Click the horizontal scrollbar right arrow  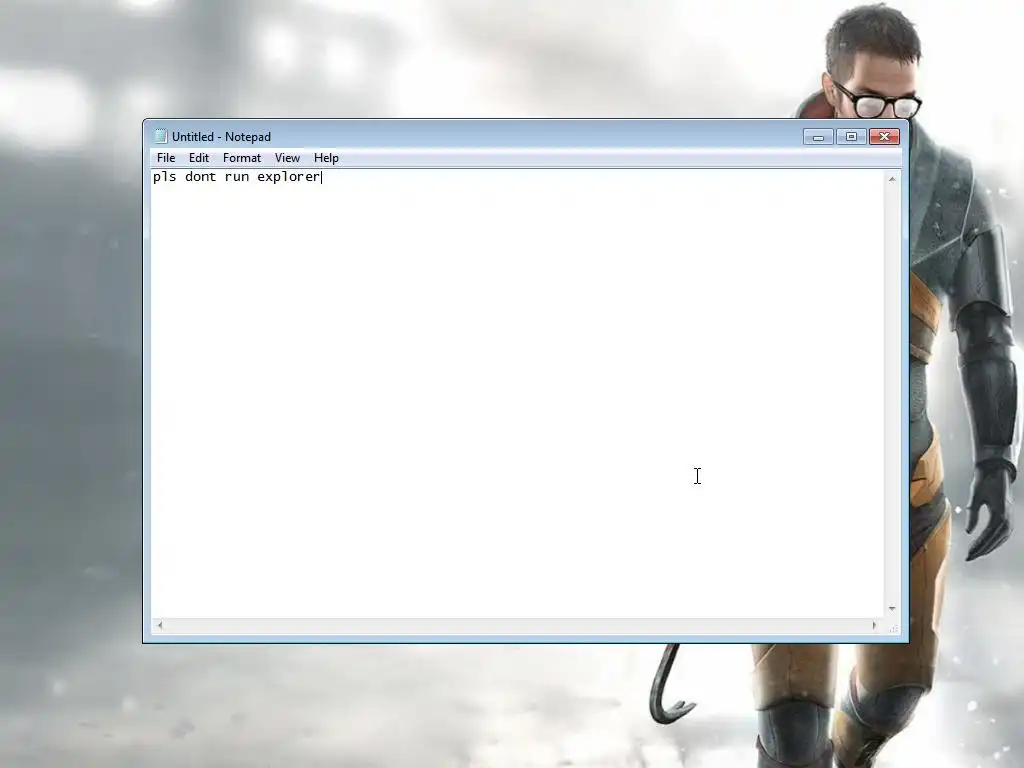pyautogui.click(x=874, y=625)
